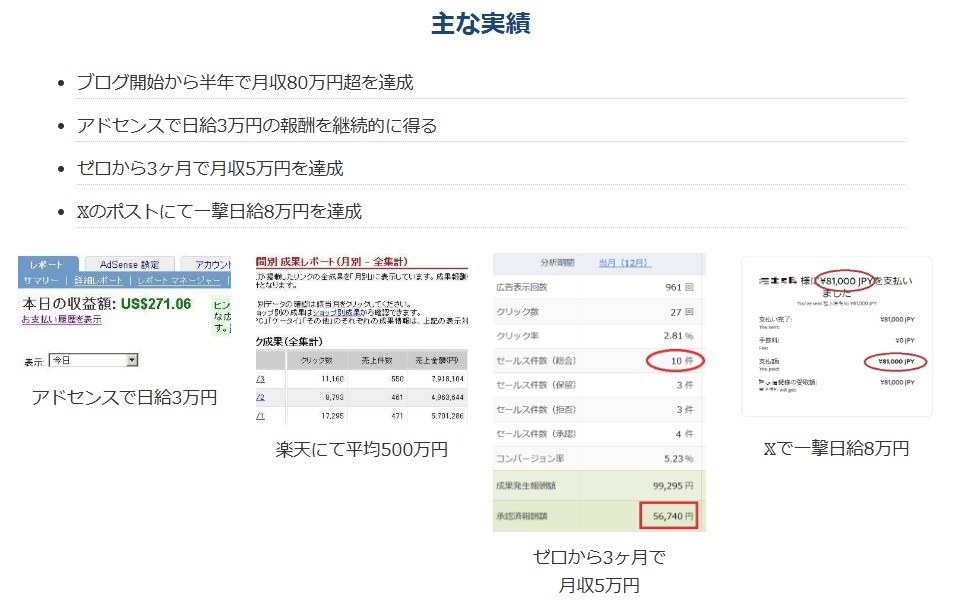Click the circled 10件 sales count

click(675, 360)
